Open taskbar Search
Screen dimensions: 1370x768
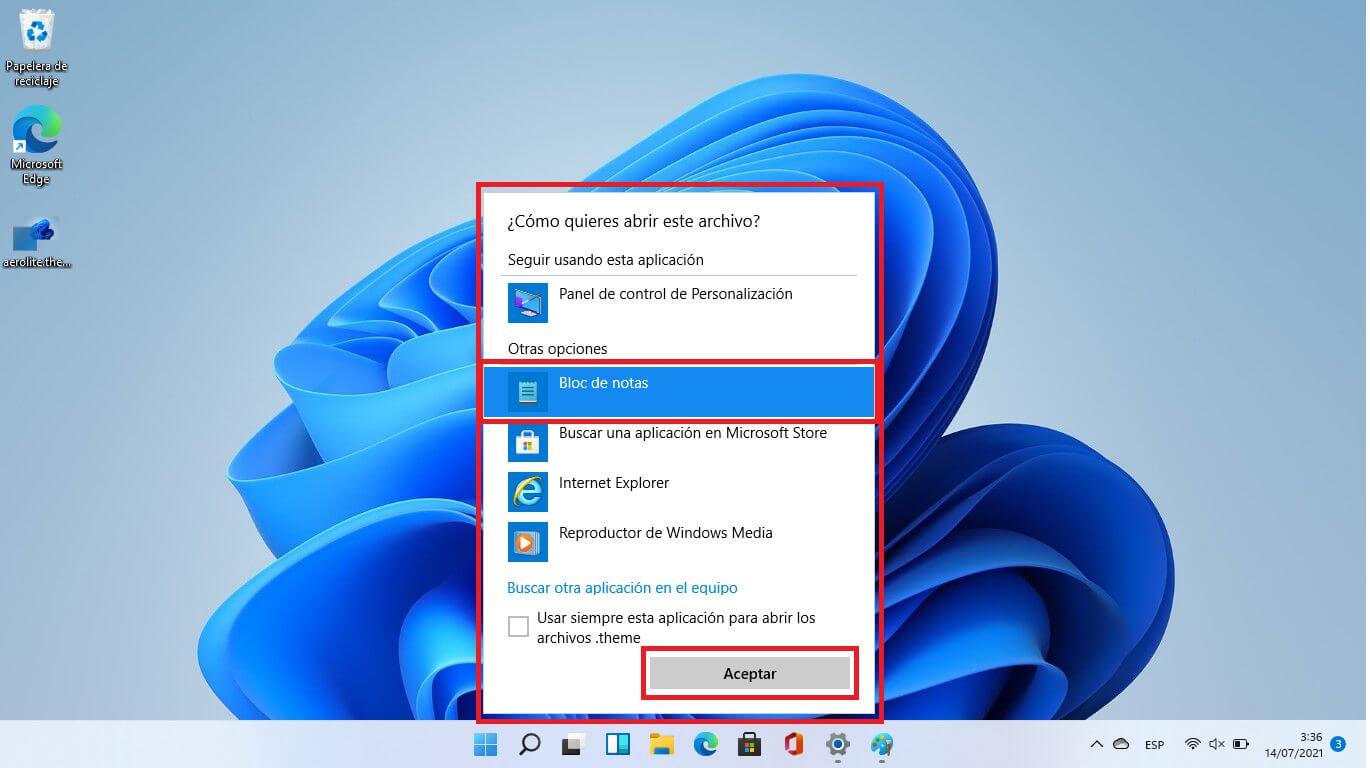click(x=529, y=744)
